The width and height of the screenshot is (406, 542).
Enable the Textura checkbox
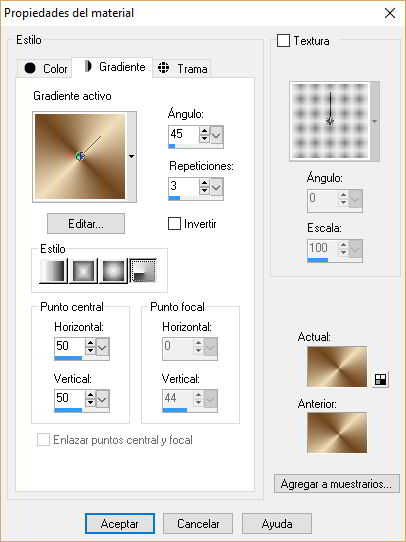coord(283,41)
